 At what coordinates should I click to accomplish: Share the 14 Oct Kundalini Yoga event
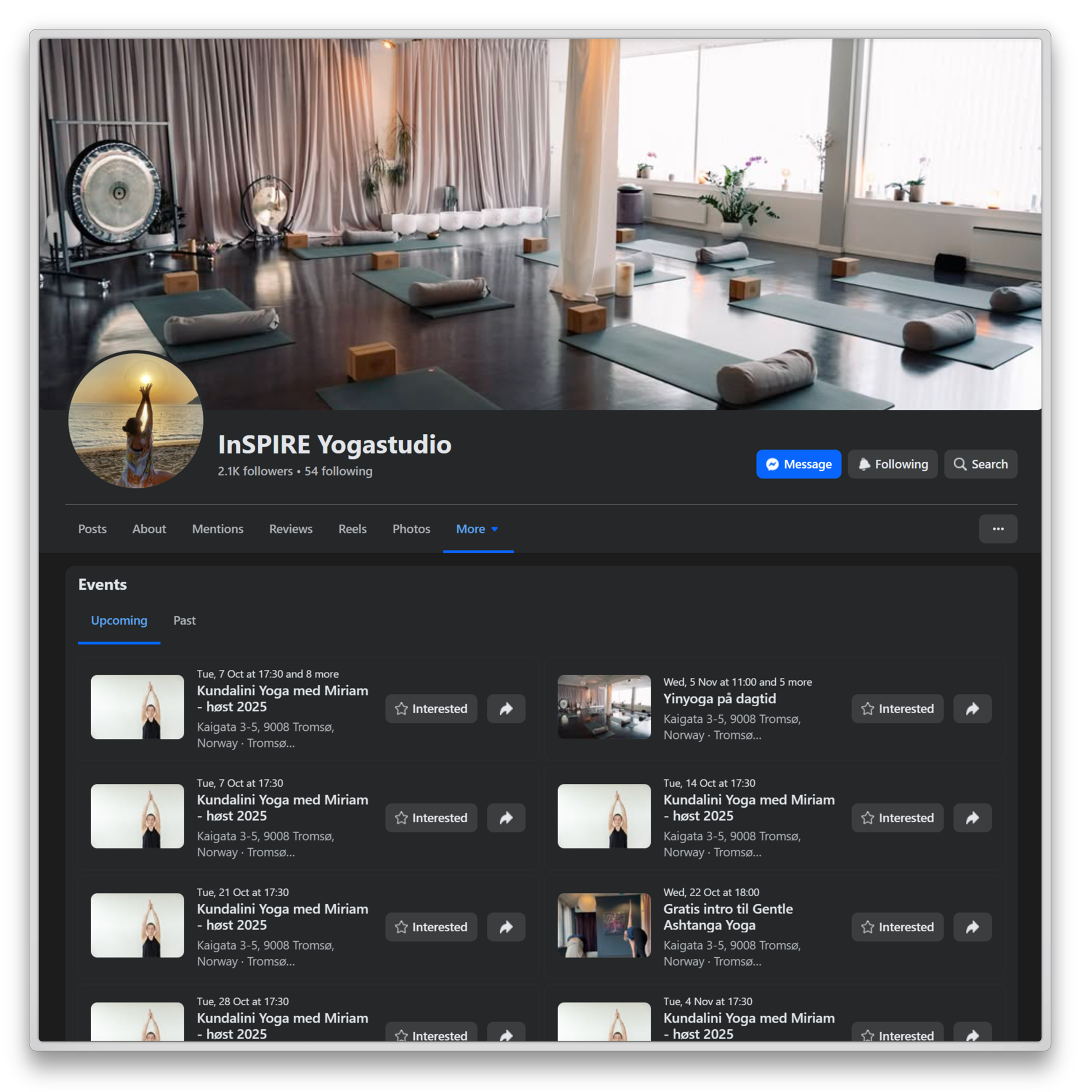pos(972,818)
